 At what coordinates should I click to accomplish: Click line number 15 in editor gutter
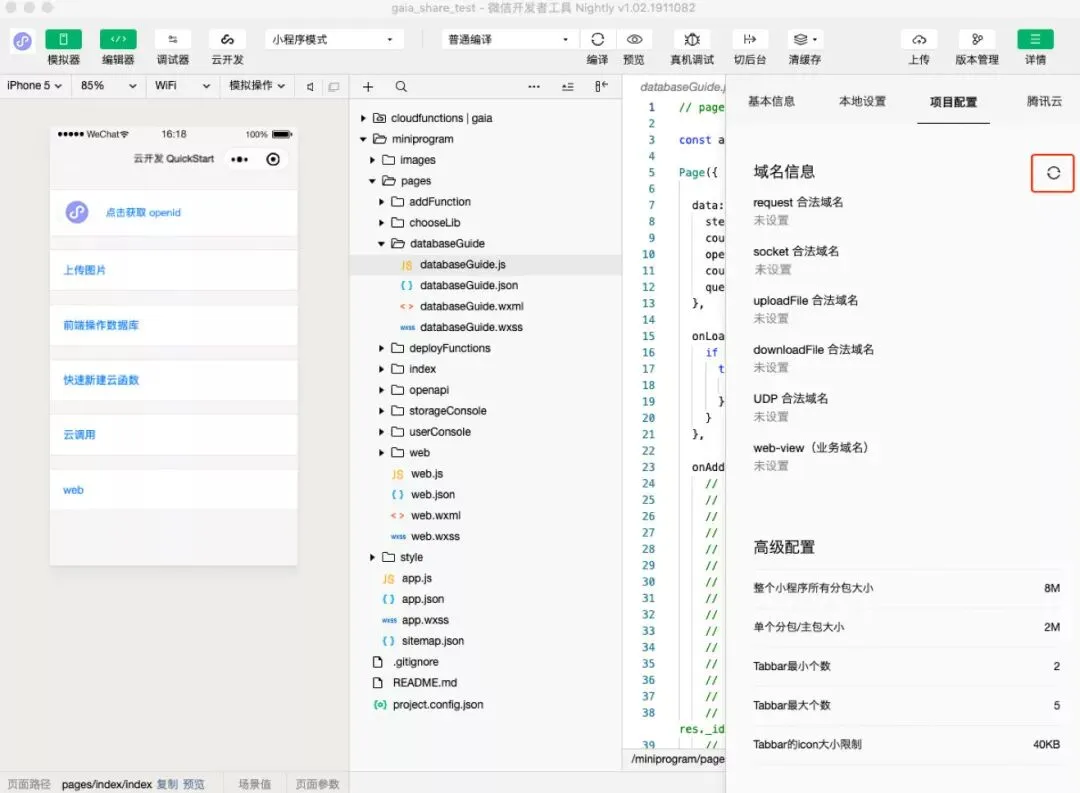(x=648, y=336)
